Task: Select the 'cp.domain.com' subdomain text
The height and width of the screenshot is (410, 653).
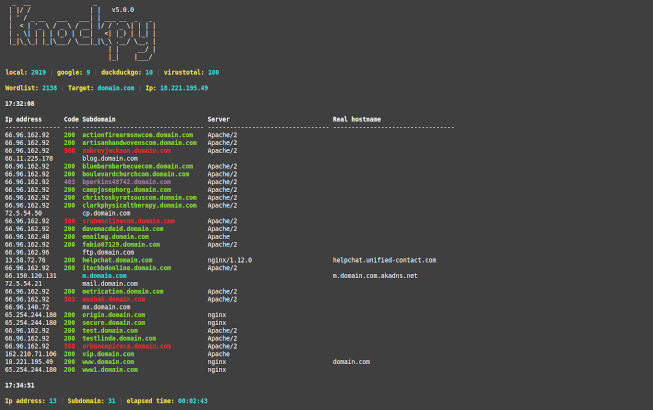Action: [x=106, y=213]
